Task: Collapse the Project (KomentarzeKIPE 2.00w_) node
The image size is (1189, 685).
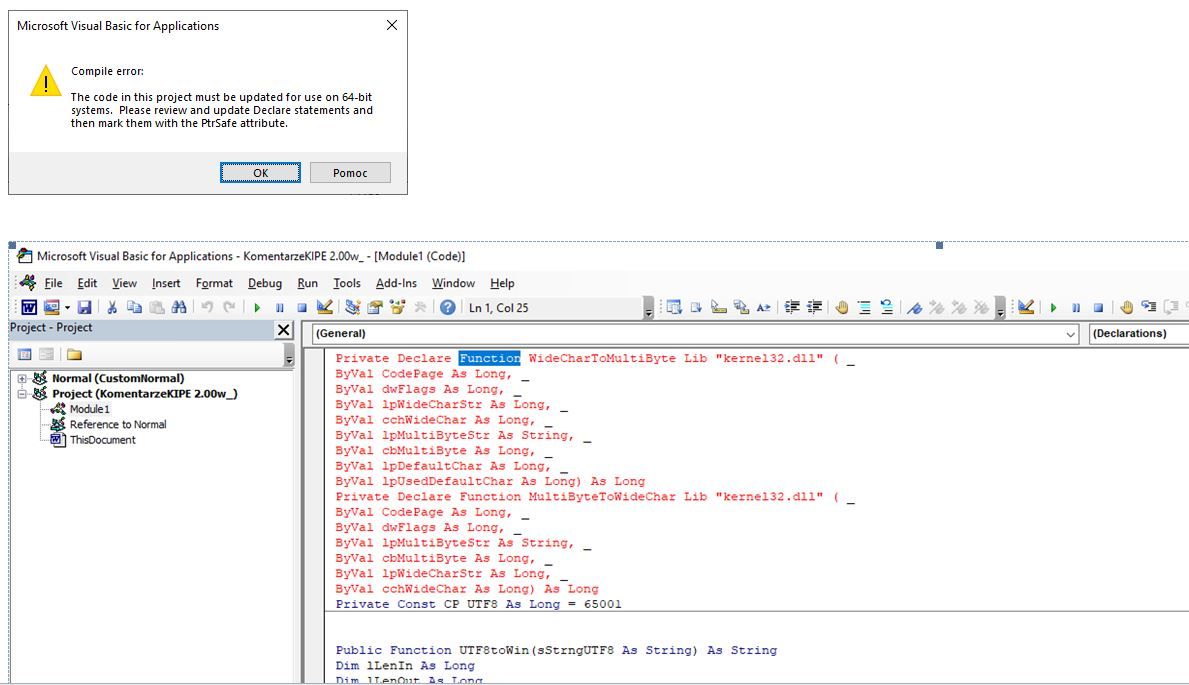Action: 20,393
